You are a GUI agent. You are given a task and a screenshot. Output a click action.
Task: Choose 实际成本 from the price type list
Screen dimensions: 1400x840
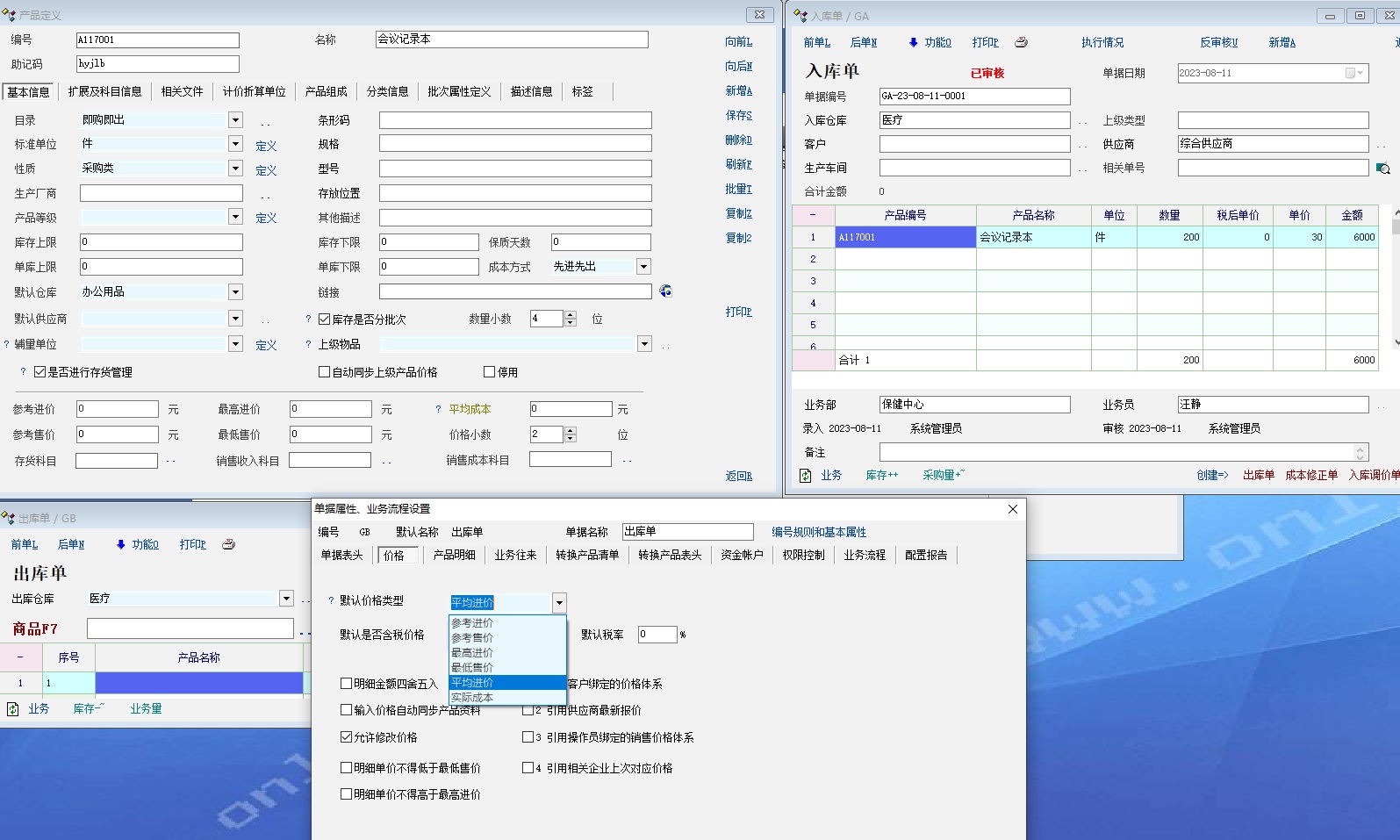click(472, 698)
